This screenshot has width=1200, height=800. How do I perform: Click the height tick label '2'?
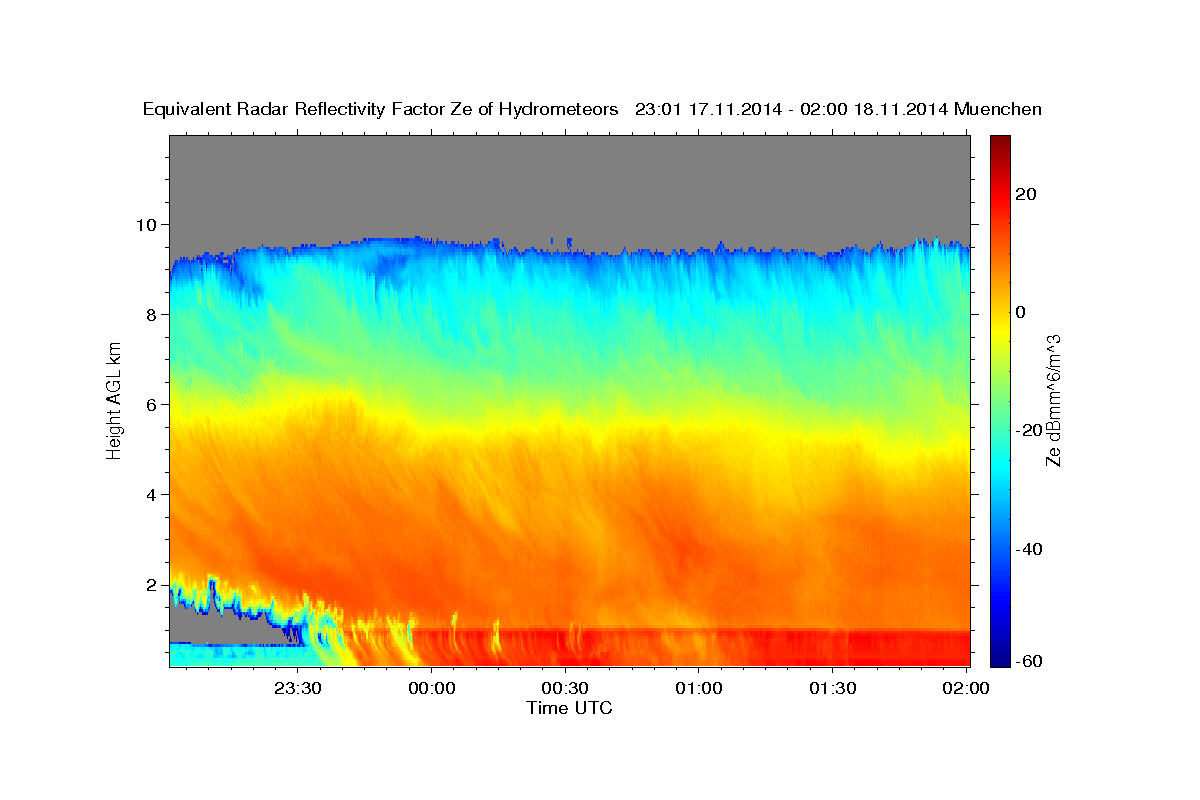[153, 584]
